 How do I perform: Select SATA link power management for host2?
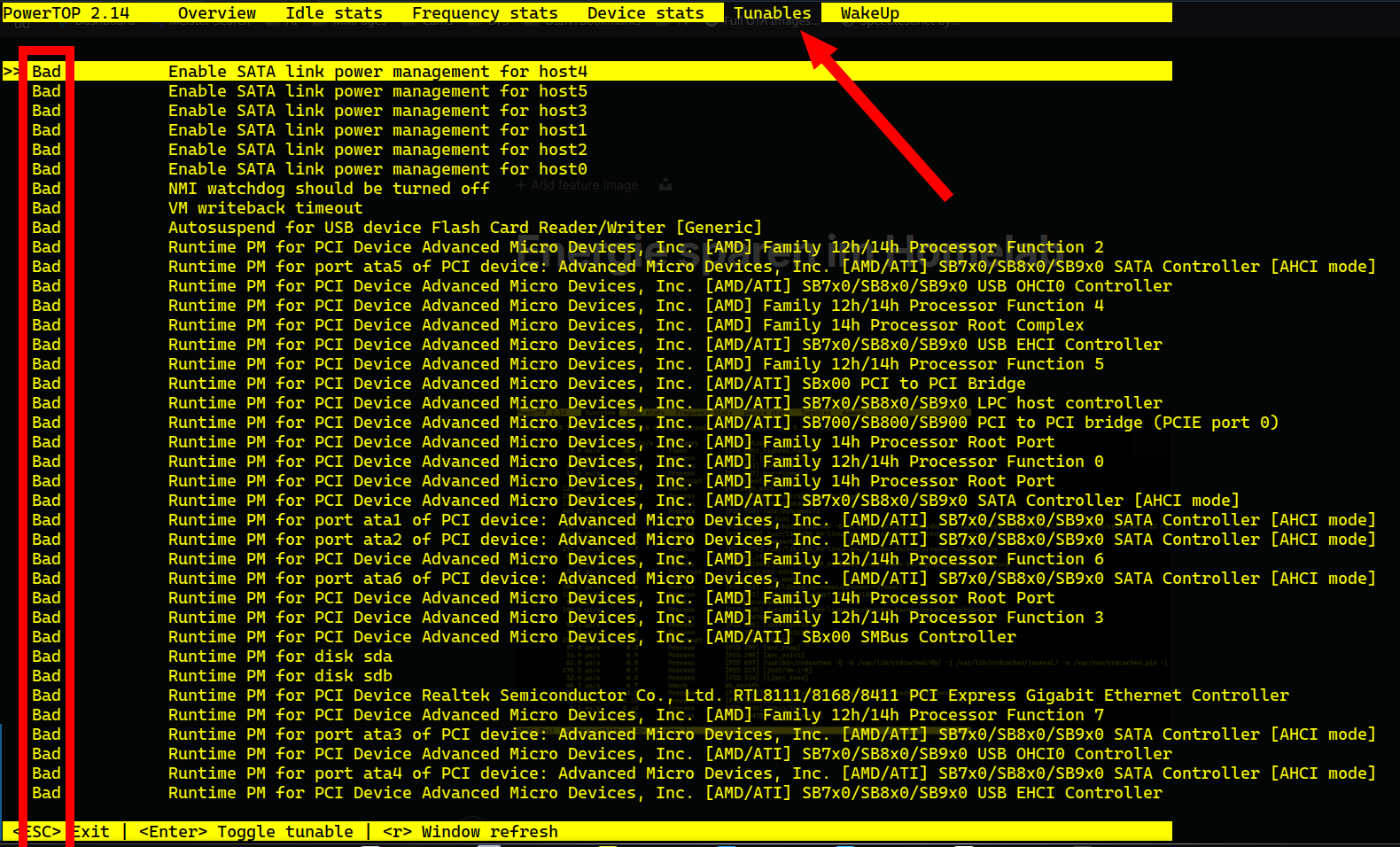pos(377,150)
